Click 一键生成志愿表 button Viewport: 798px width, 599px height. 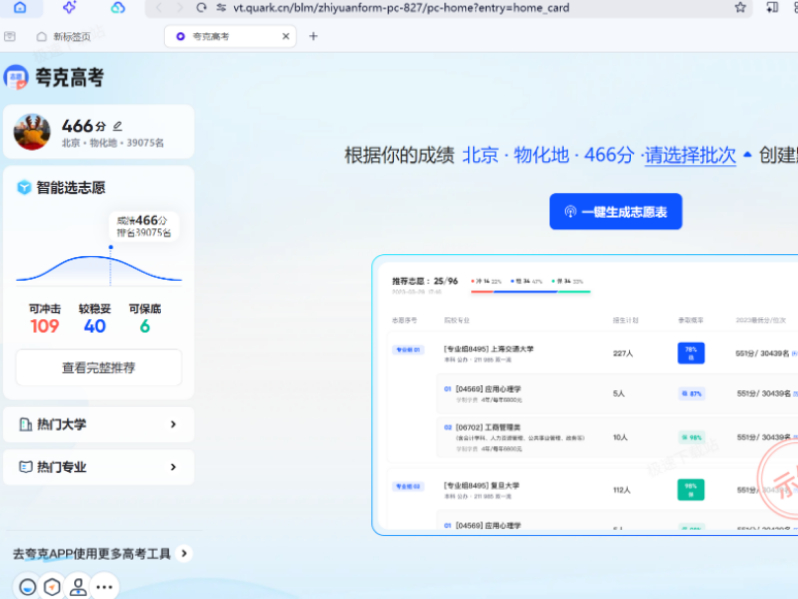pyautogui.click(x=616, y=211)
